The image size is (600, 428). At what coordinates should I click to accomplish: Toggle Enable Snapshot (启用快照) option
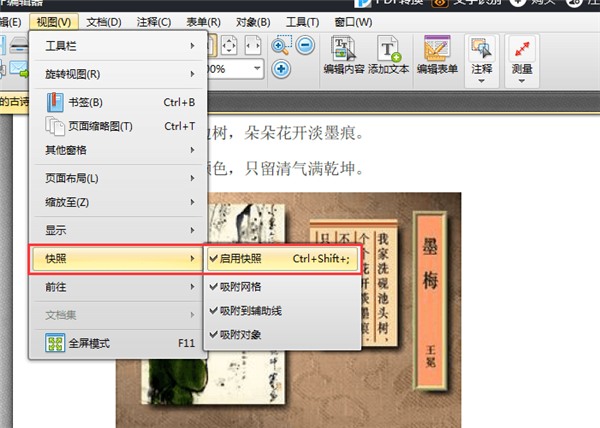click(282, 259)
